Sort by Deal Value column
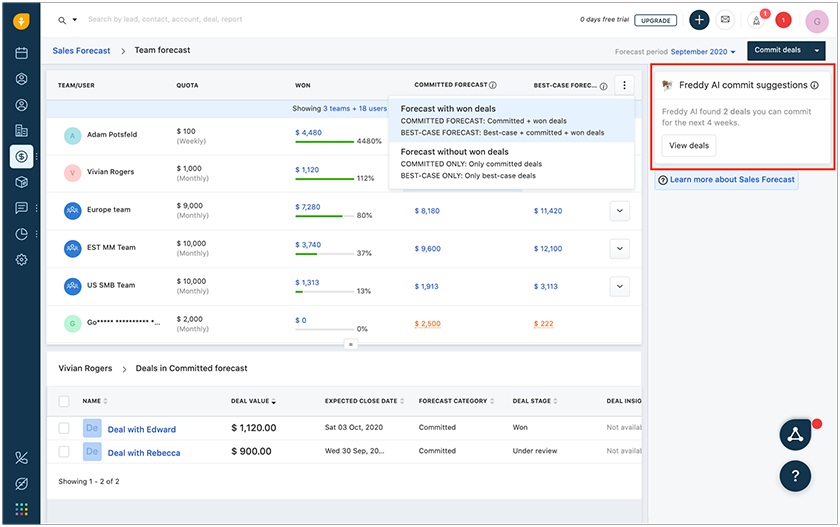This screenshot has width=840, height=527. [x=253, y=401]
